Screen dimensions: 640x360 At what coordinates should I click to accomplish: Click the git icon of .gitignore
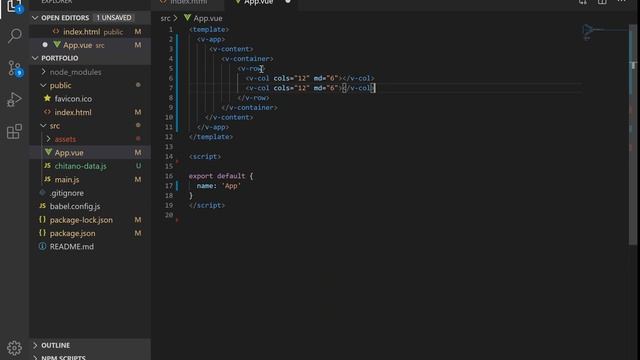coord(42,193)
